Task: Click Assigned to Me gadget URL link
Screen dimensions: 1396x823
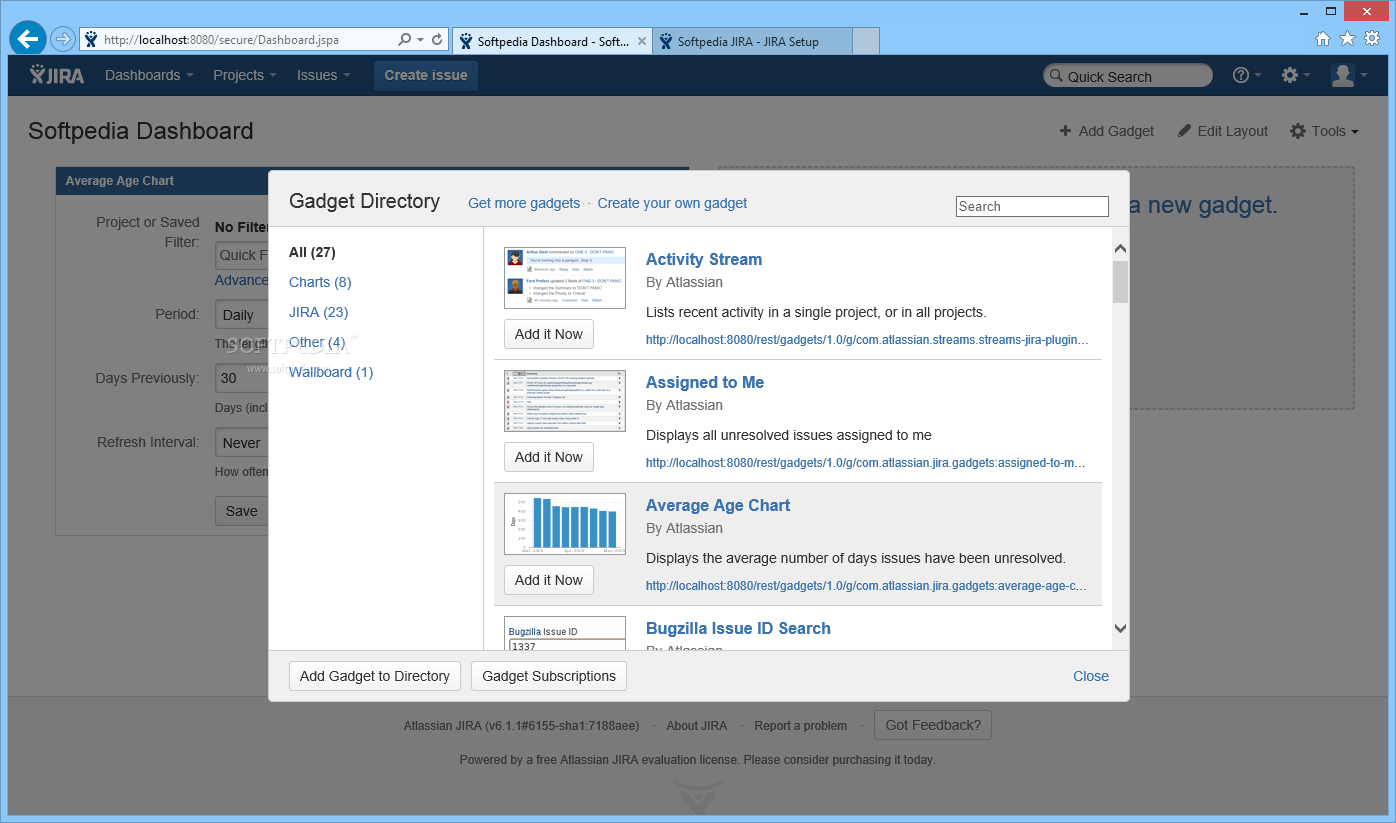Action: point(865,463)
